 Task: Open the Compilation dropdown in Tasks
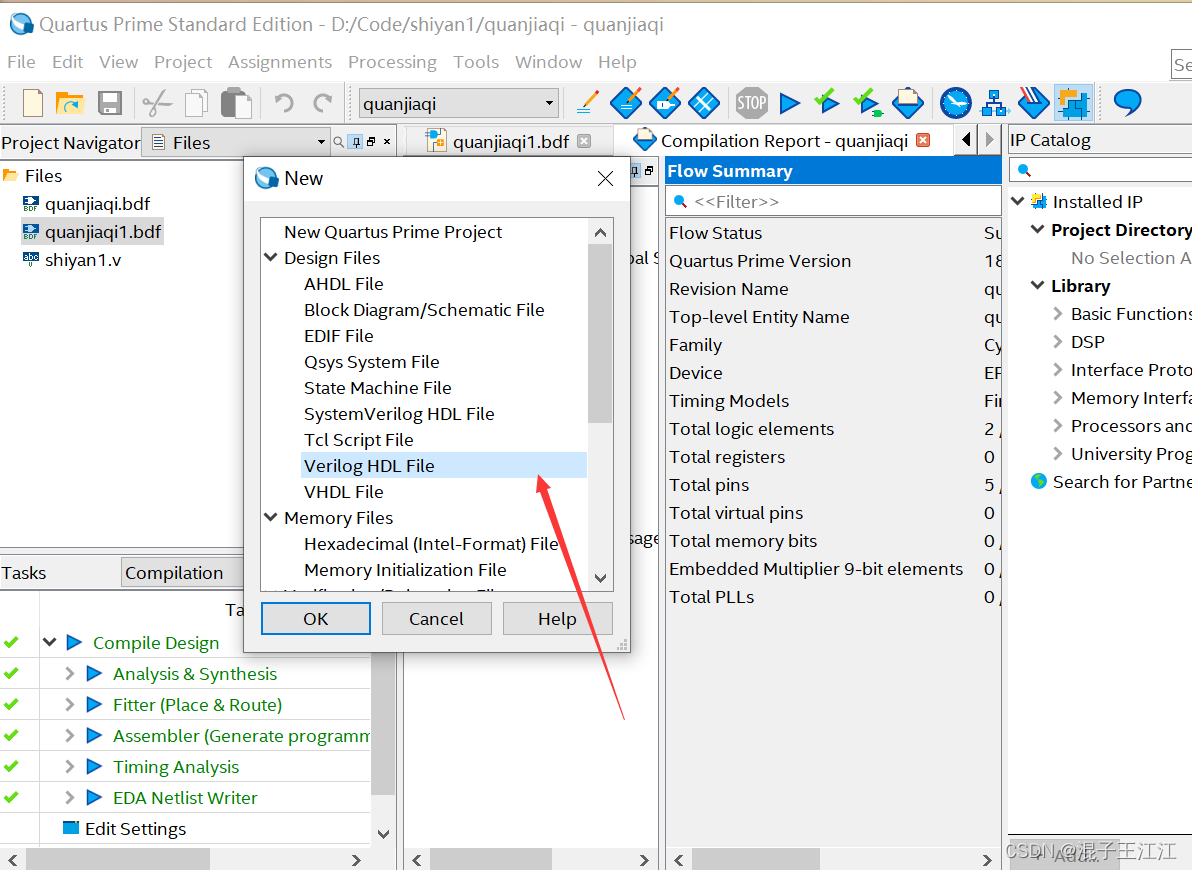pyautogui.click(x=182, y=573)
